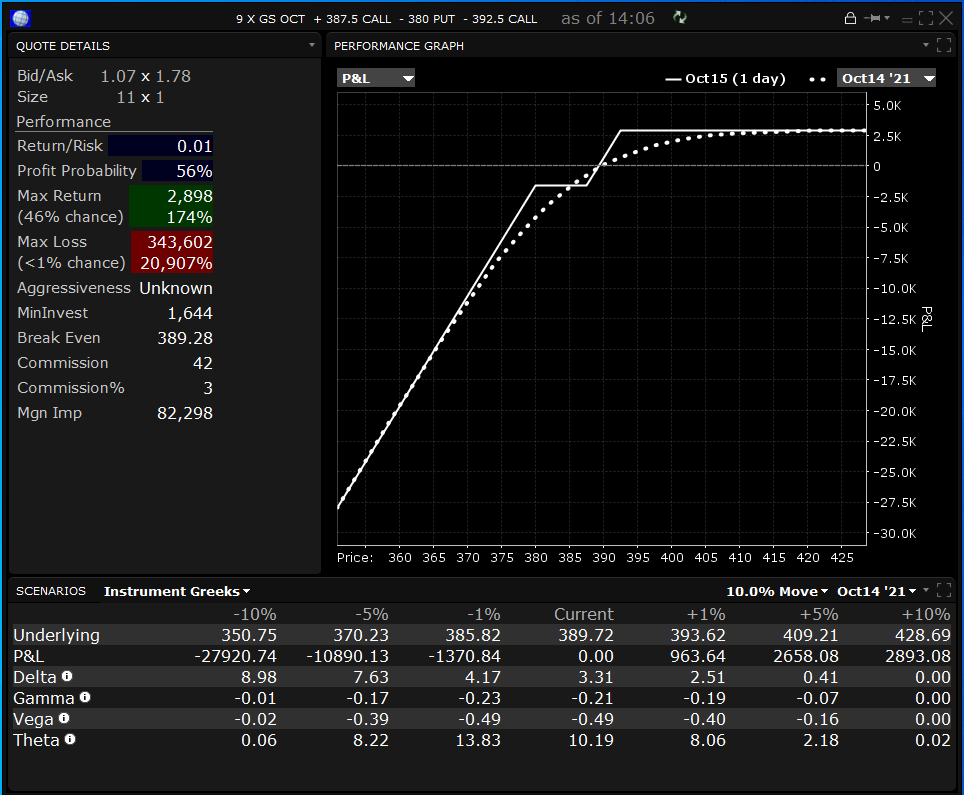The width and height of the screenshot is (964, 795).
Task: Click the Bid/Ask quote 1.07 x 1.78
Action: (146, 76)
